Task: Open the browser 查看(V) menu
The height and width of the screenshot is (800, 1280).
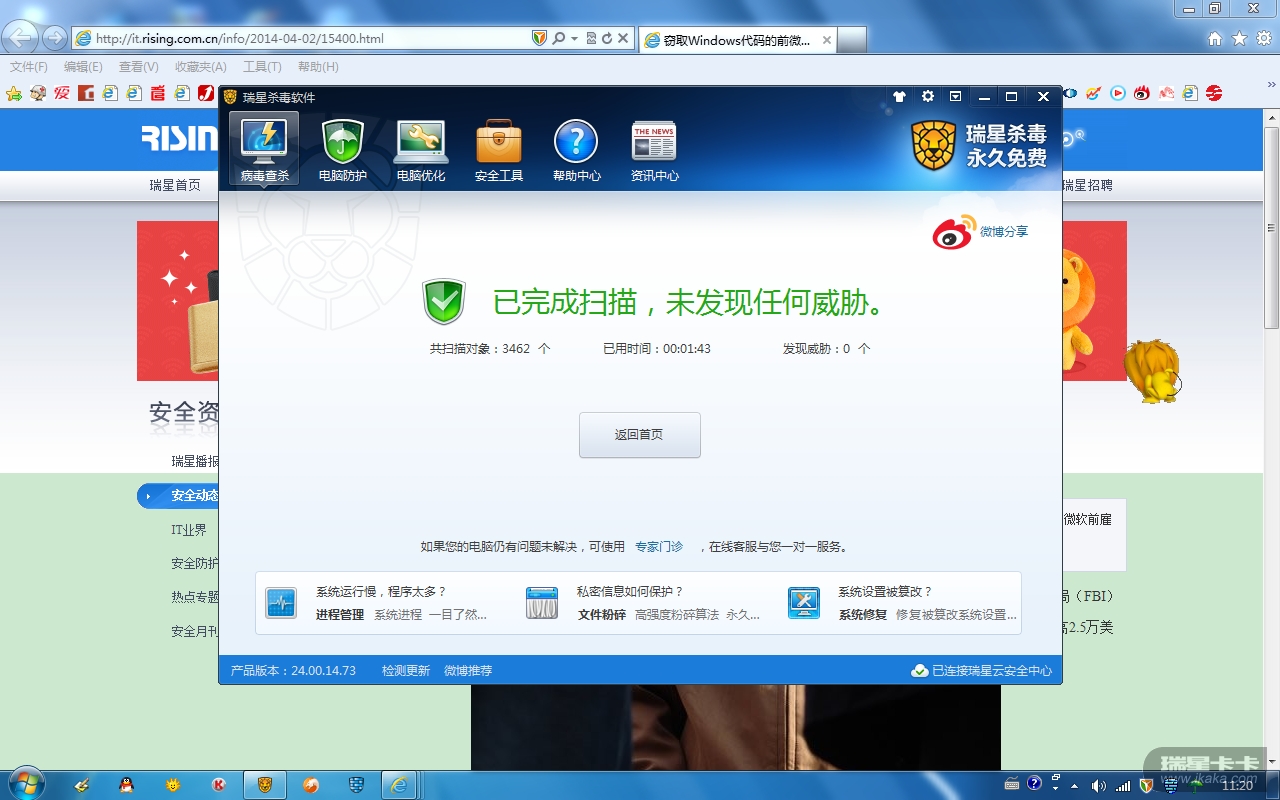Action: coord(139,67)
